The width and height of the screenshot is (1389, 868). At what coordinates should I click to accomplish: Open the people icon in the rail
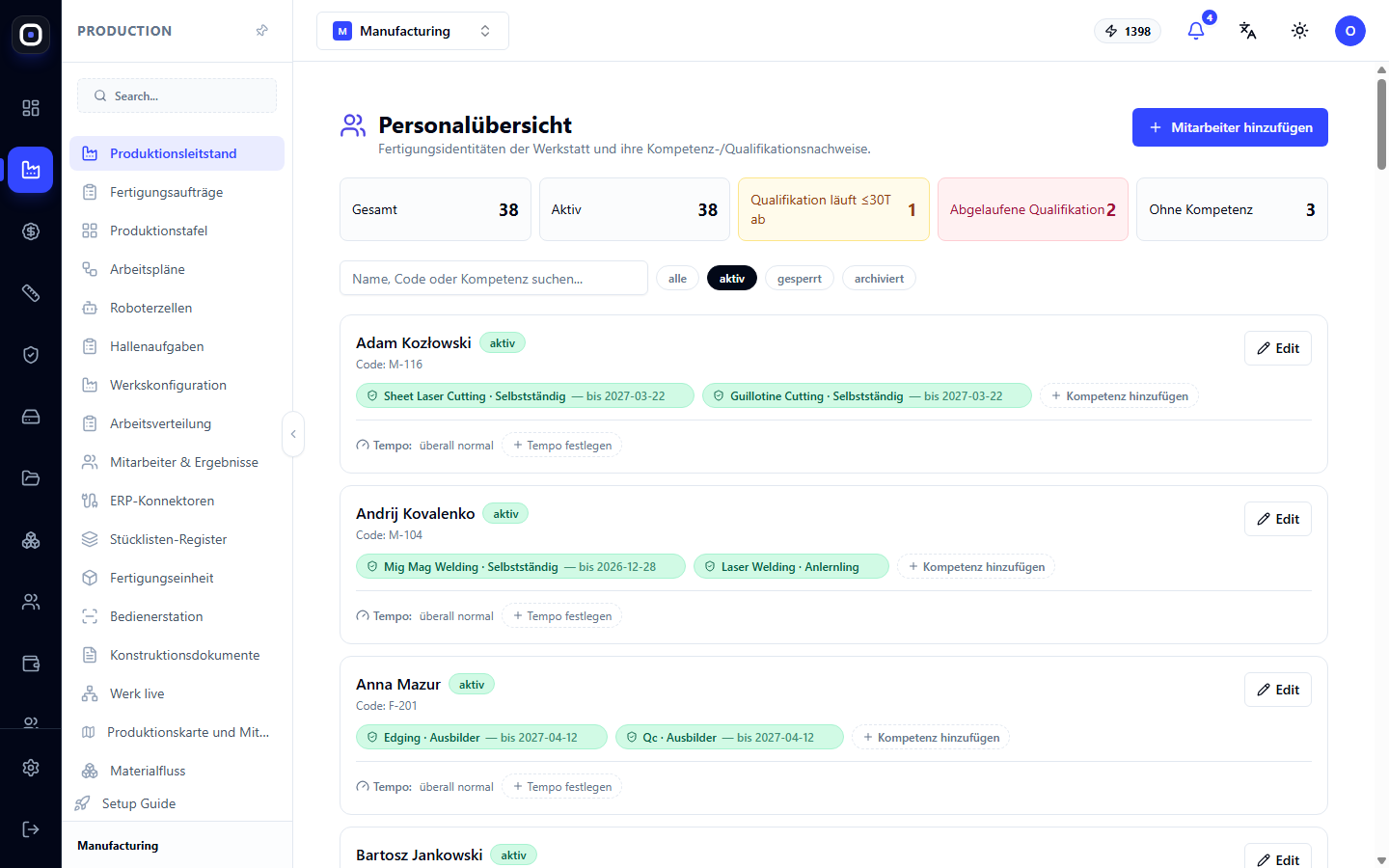pos(31,602)
